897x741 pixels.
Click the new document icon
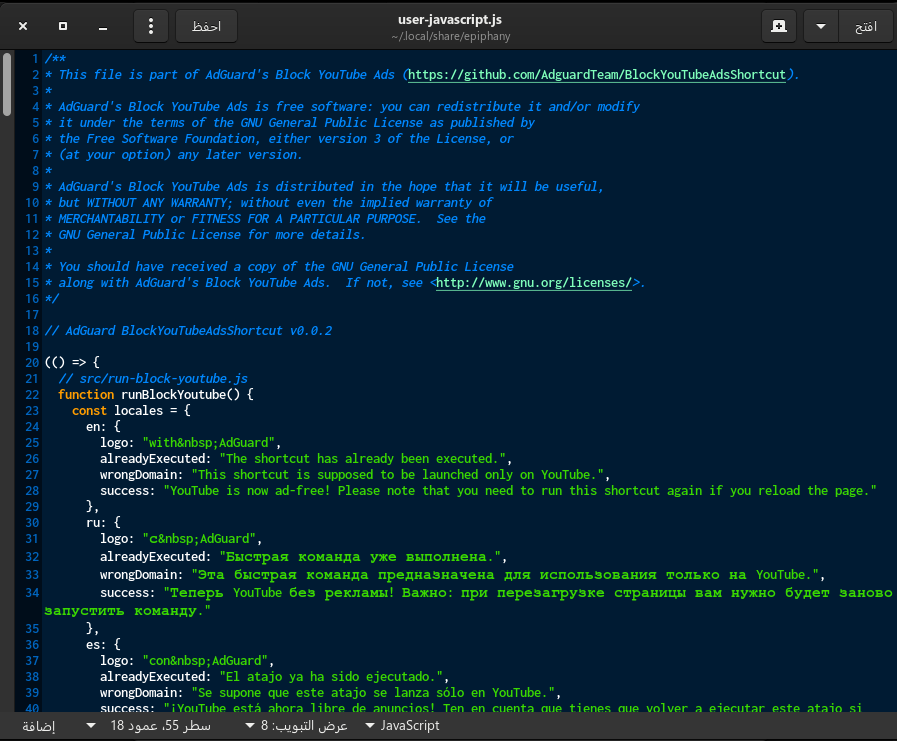778,26
